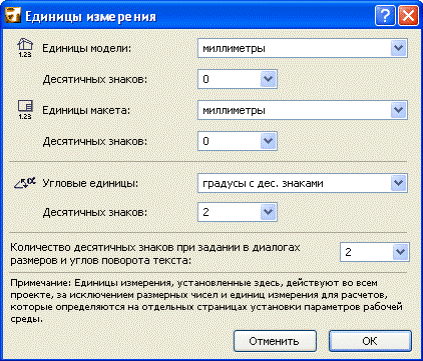Viewport: 423px width, 361px height.
Task: Click the Единицы макета label
Action: (86, 110)
